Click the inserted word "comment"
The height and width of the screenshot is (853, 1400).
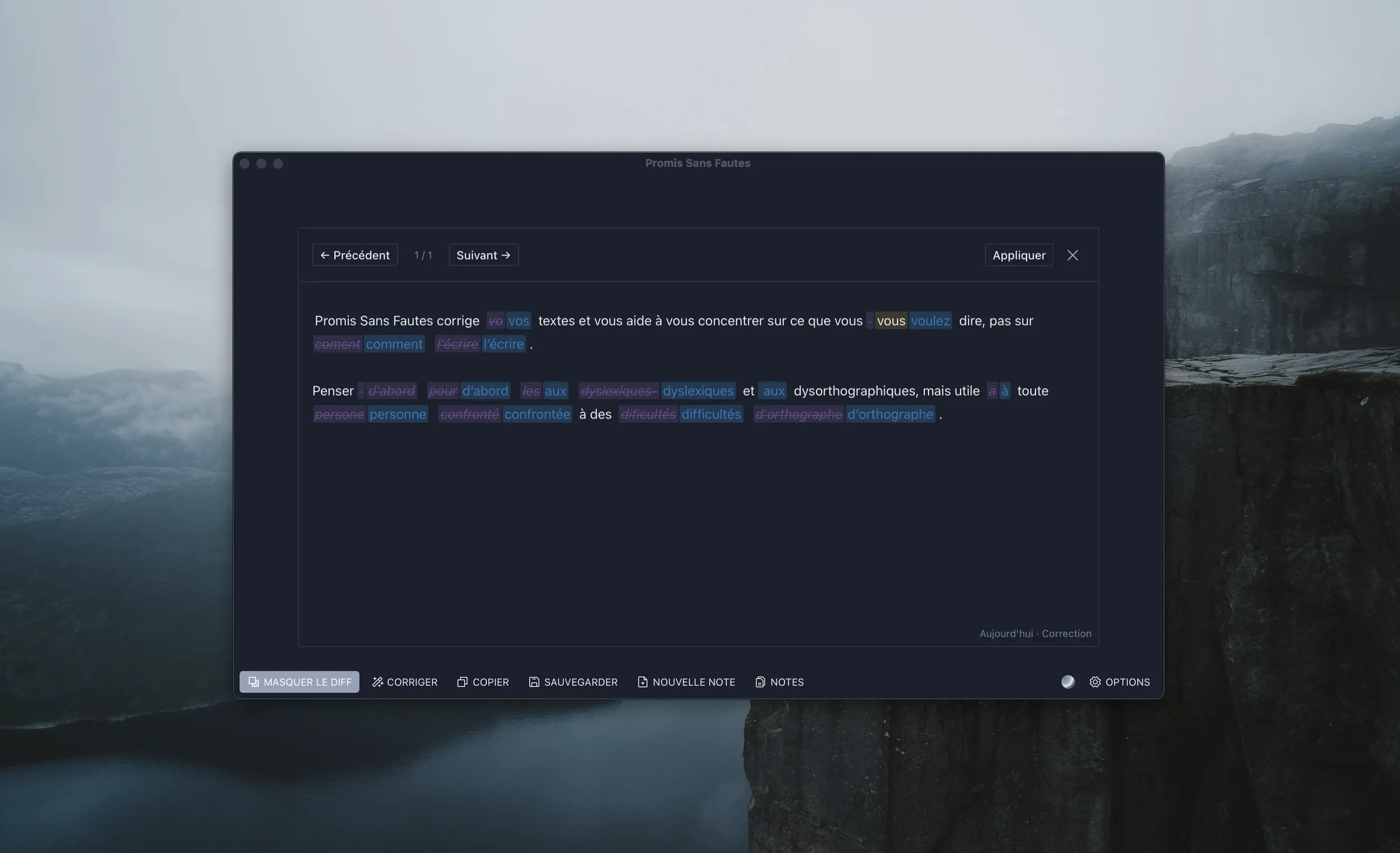[x=394, y=344]
